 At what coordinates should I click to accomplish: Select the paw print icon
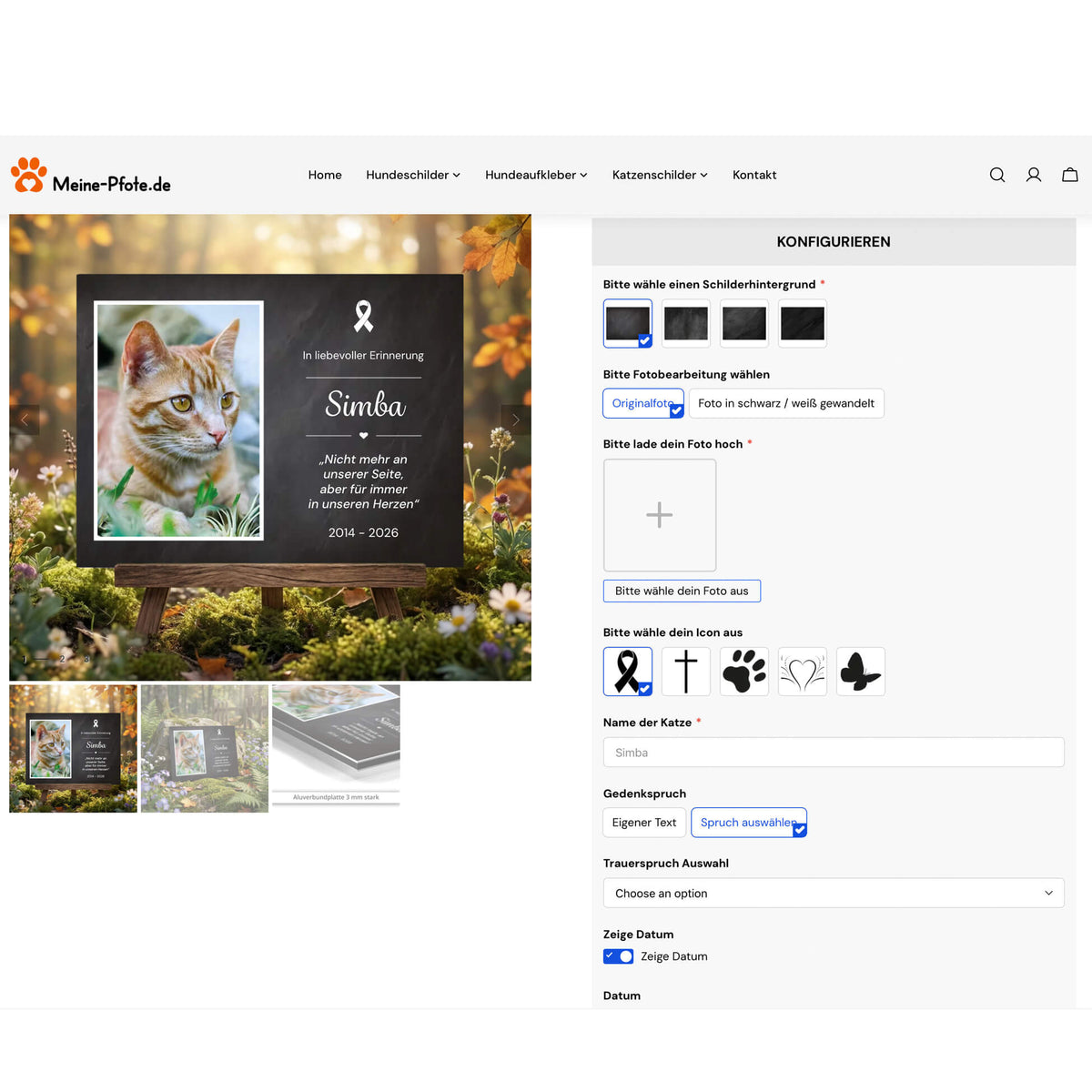(744, 672)
